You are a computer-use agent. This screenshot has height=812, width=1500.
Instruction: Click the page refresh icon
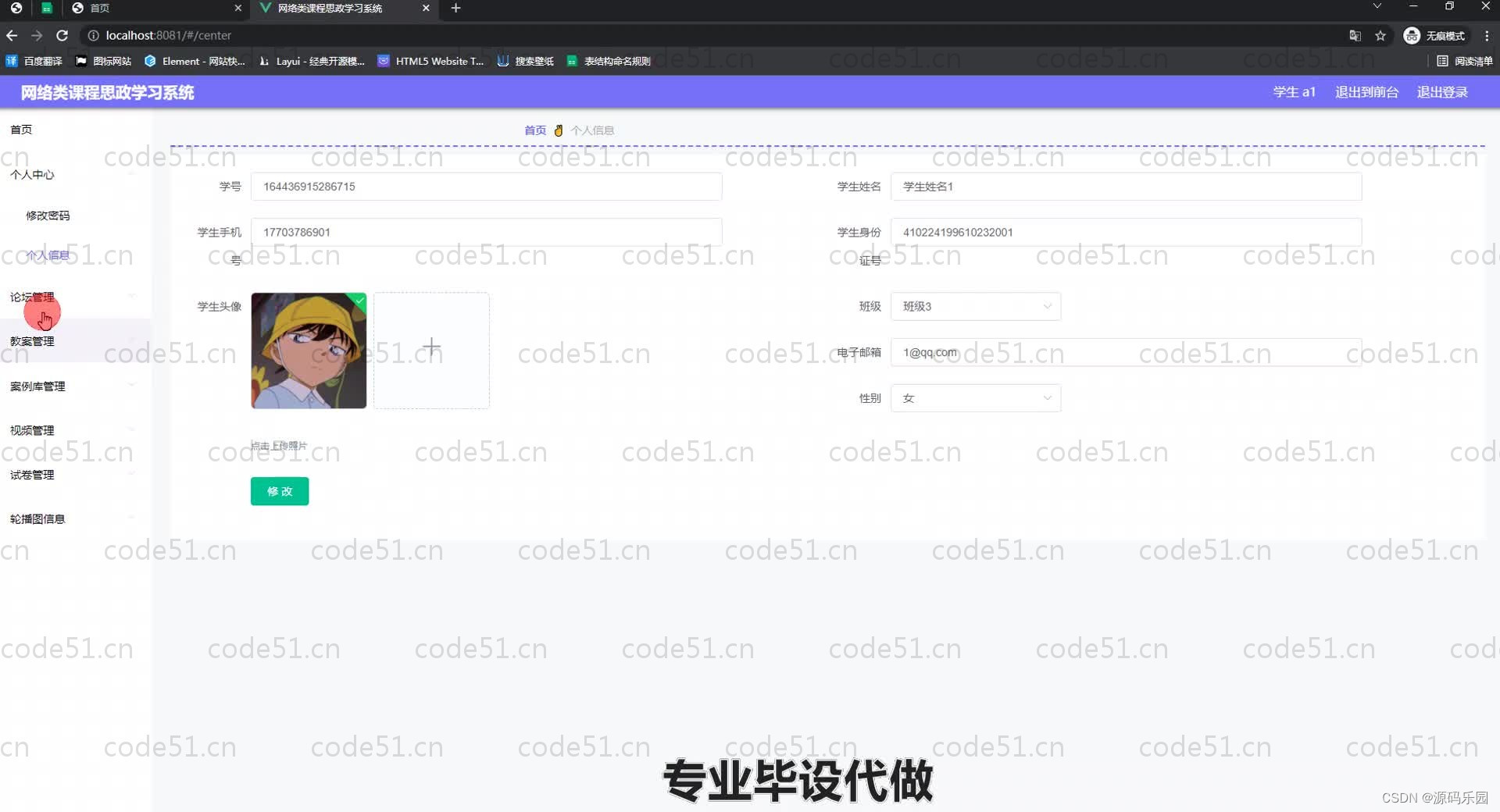[62, 35]
